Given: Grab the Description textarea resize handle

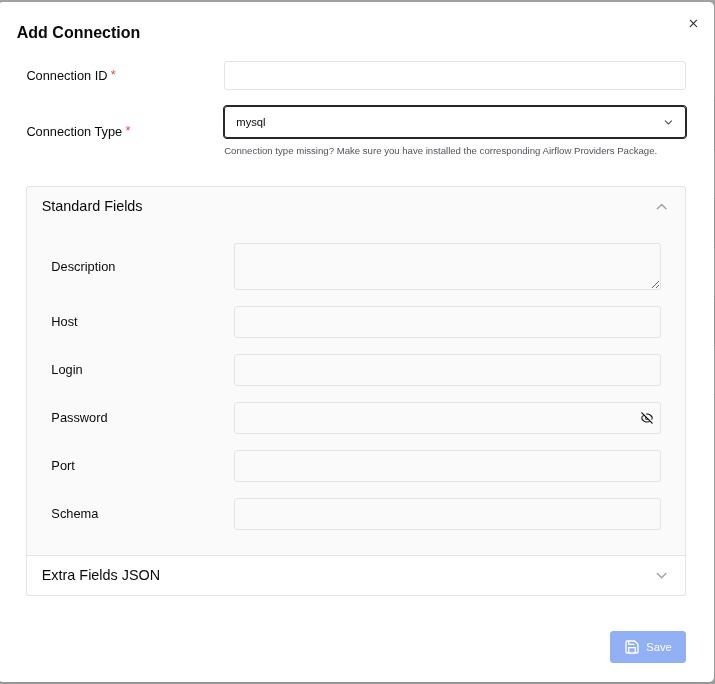Looking at the screenshot, I should 655,285.
